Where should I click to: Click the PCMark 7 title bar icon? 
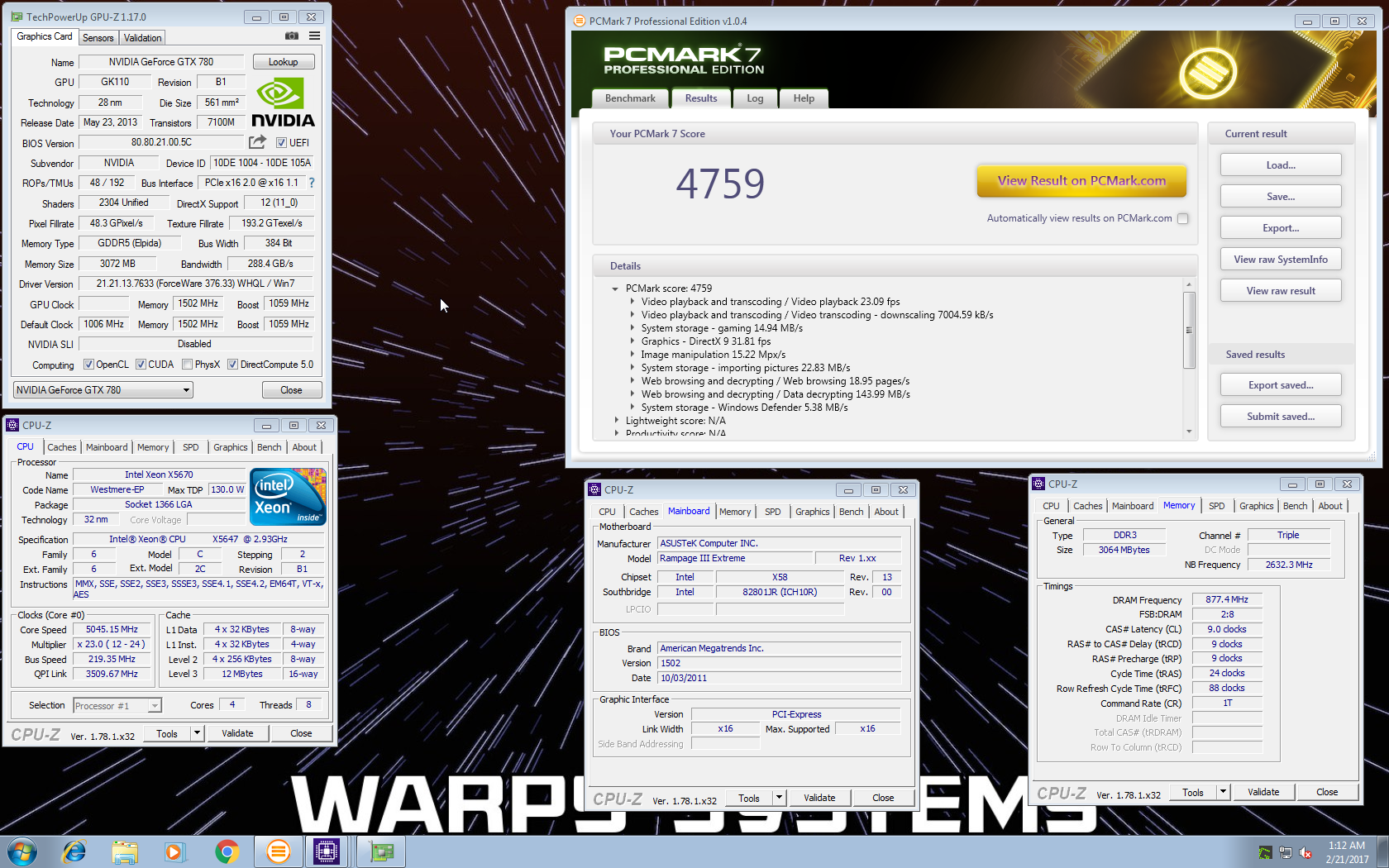coord(580,21)
